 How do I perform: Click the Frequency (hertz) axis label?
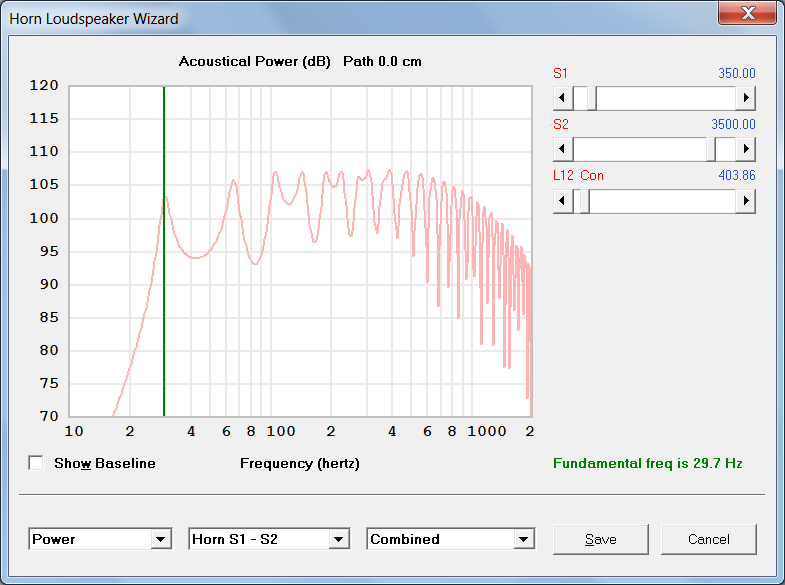[x=300, y=464]
